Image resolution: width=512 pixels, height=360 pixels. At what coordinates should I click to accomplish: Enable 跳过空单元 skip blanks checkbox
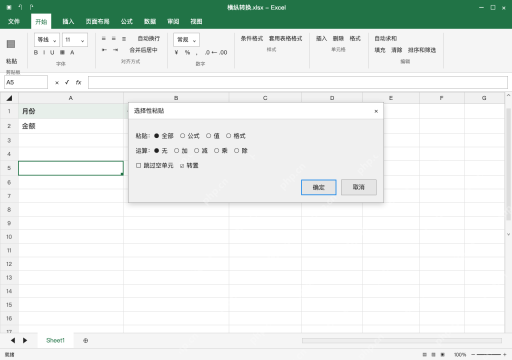pyautogui.click(x=139, y=165)
